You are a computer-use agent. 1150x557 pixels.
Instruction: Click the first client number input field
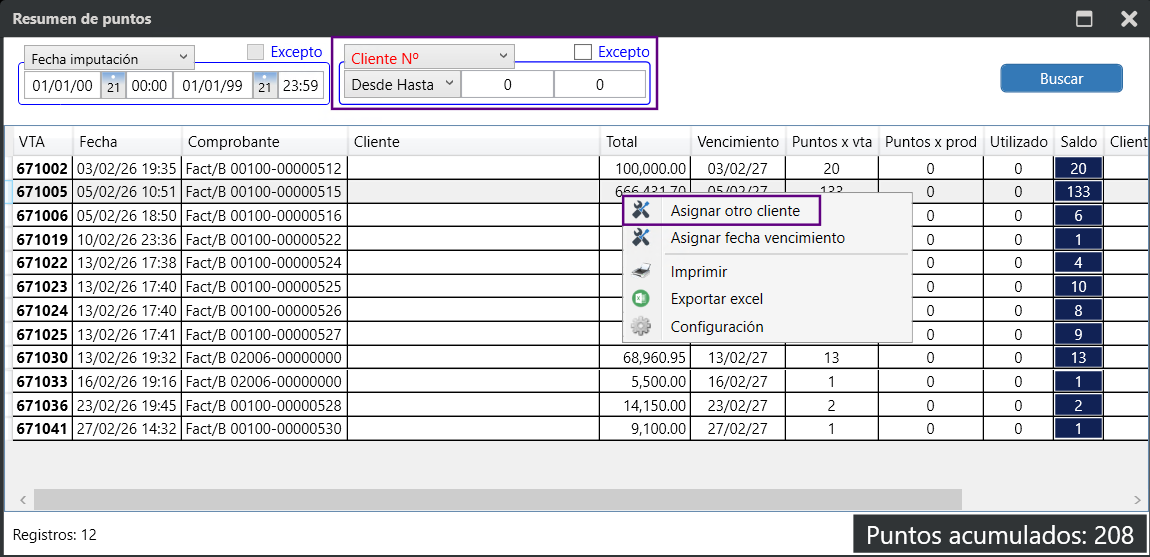(507, 85)
